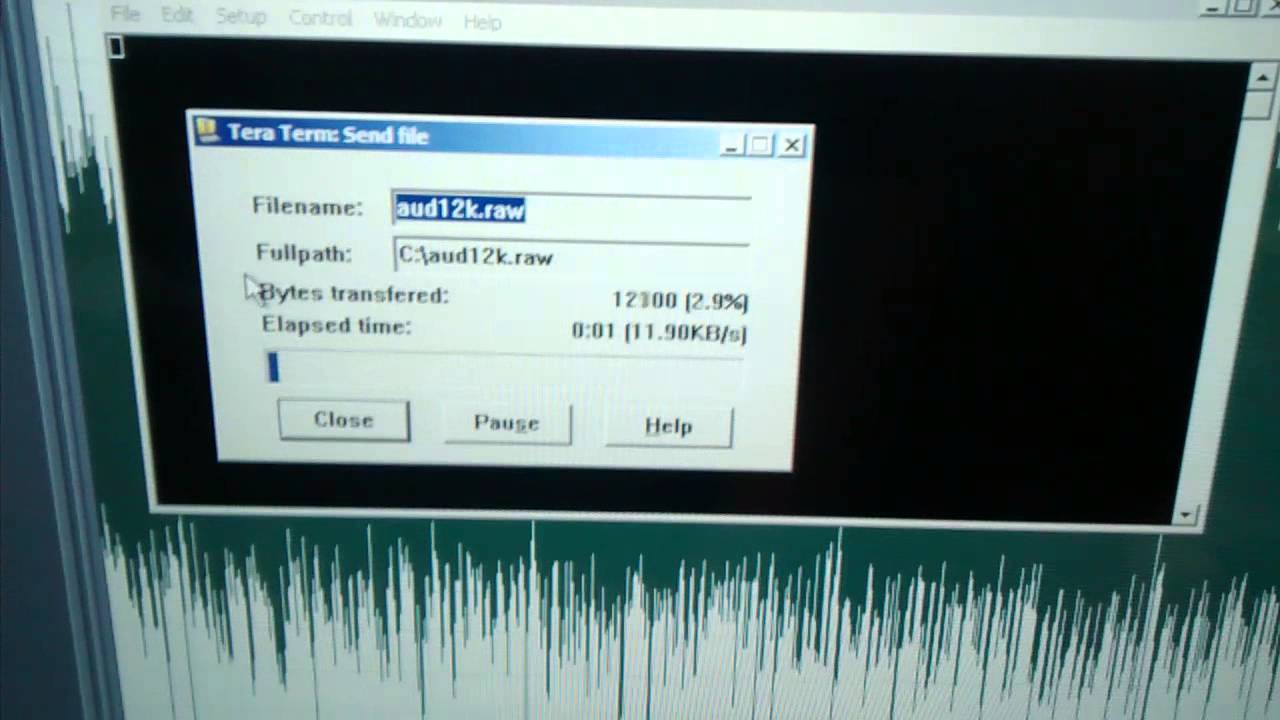
Task: Open the Control menu in Tera Term
Action: (x=320, y=18)
